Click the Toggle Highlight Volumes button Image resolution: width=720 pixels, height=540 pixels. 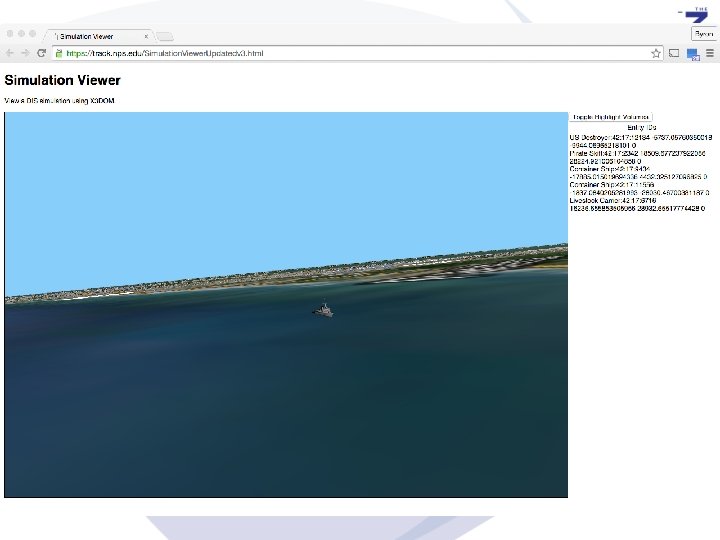pyautogui.click(x=611, y=117)
